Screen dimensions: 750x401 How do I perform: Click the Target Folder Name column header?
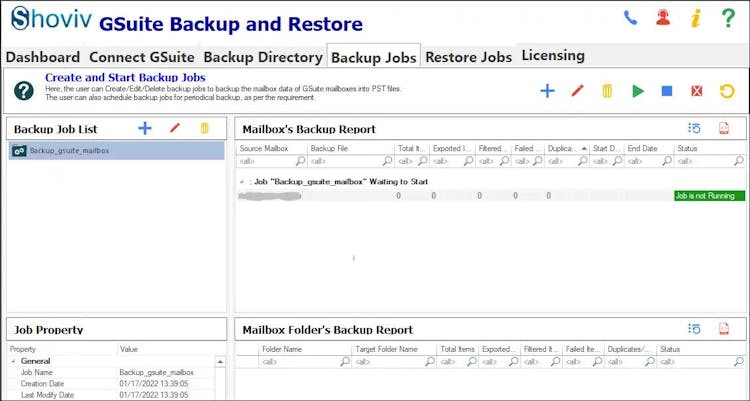[x=394, y=349]
